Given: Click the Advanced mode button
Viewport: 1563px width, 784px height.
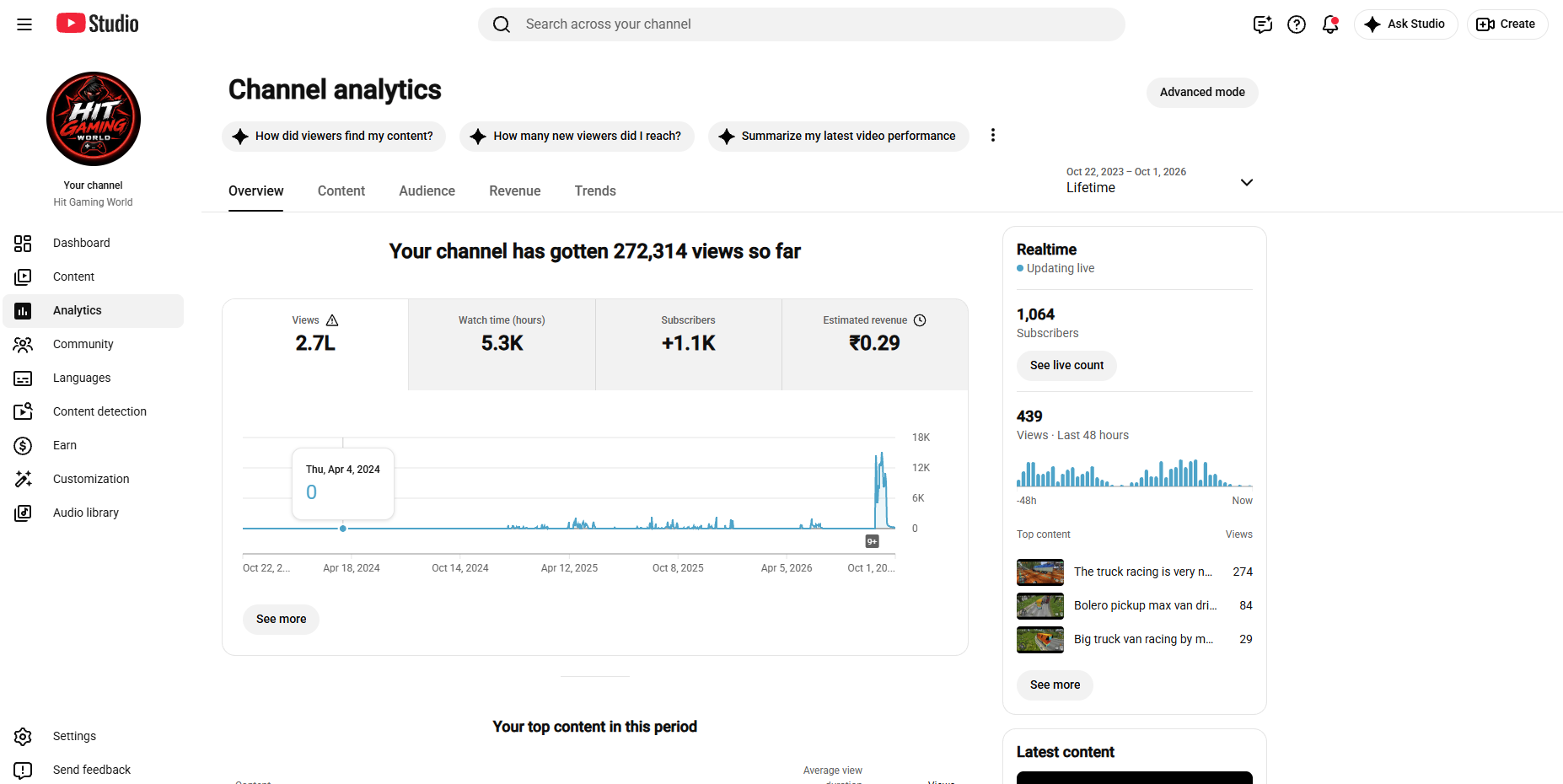Looking at the screenshot, I should (x=1202, y=93).
